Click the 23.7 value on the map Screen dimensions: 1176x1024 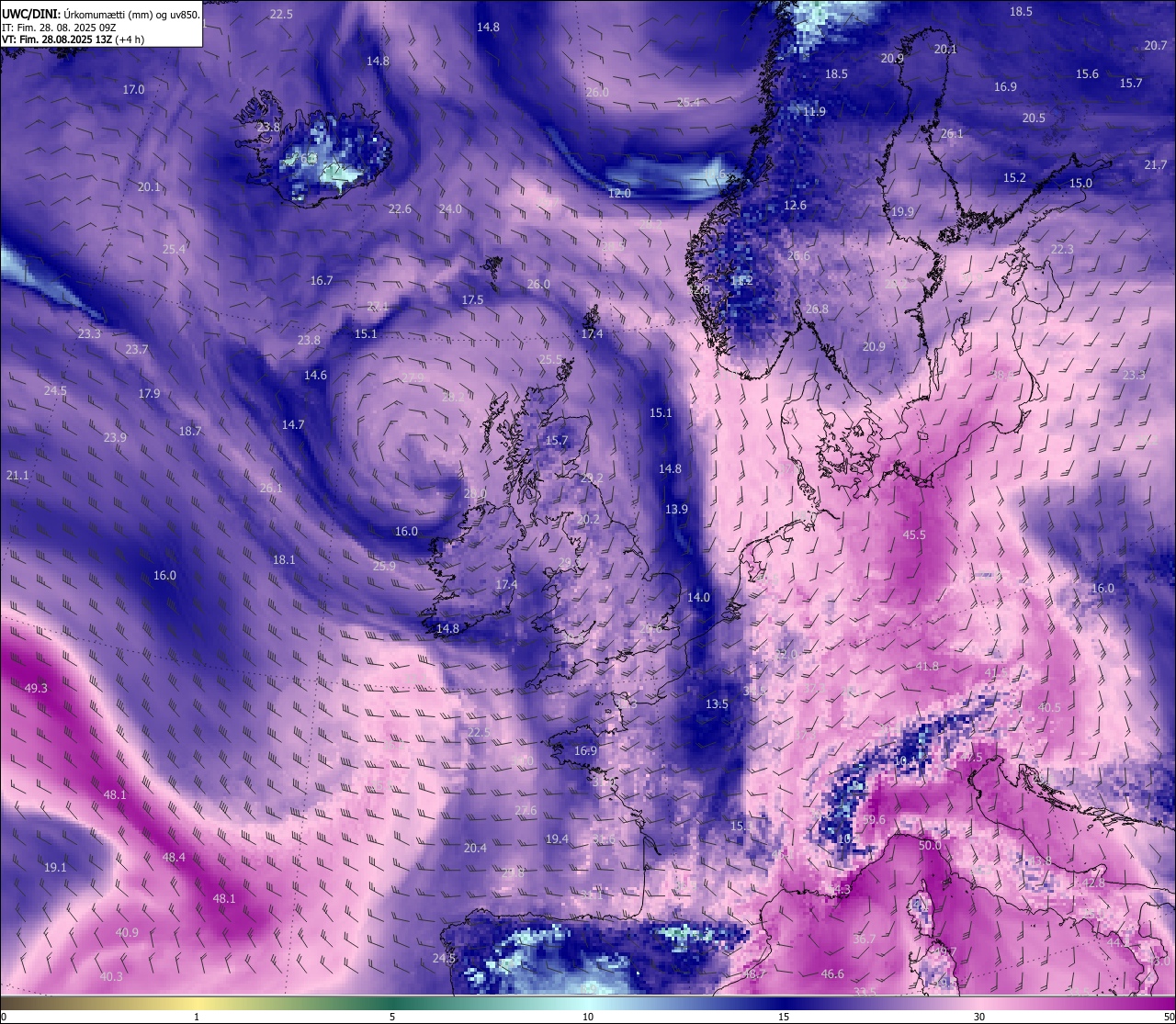(137, 349)
